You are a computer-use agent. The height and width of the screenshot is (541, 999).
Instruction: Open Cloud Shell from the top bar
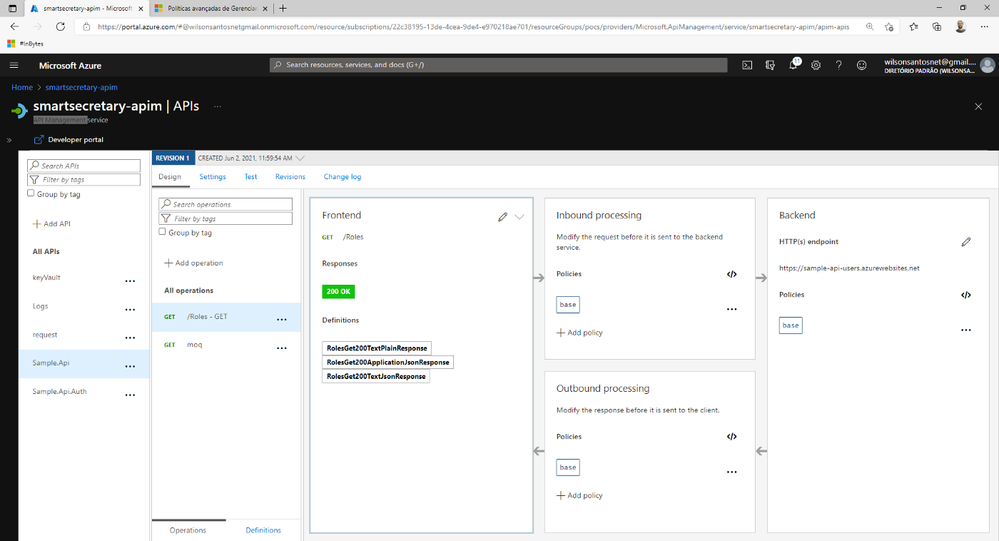click(747, 65)
